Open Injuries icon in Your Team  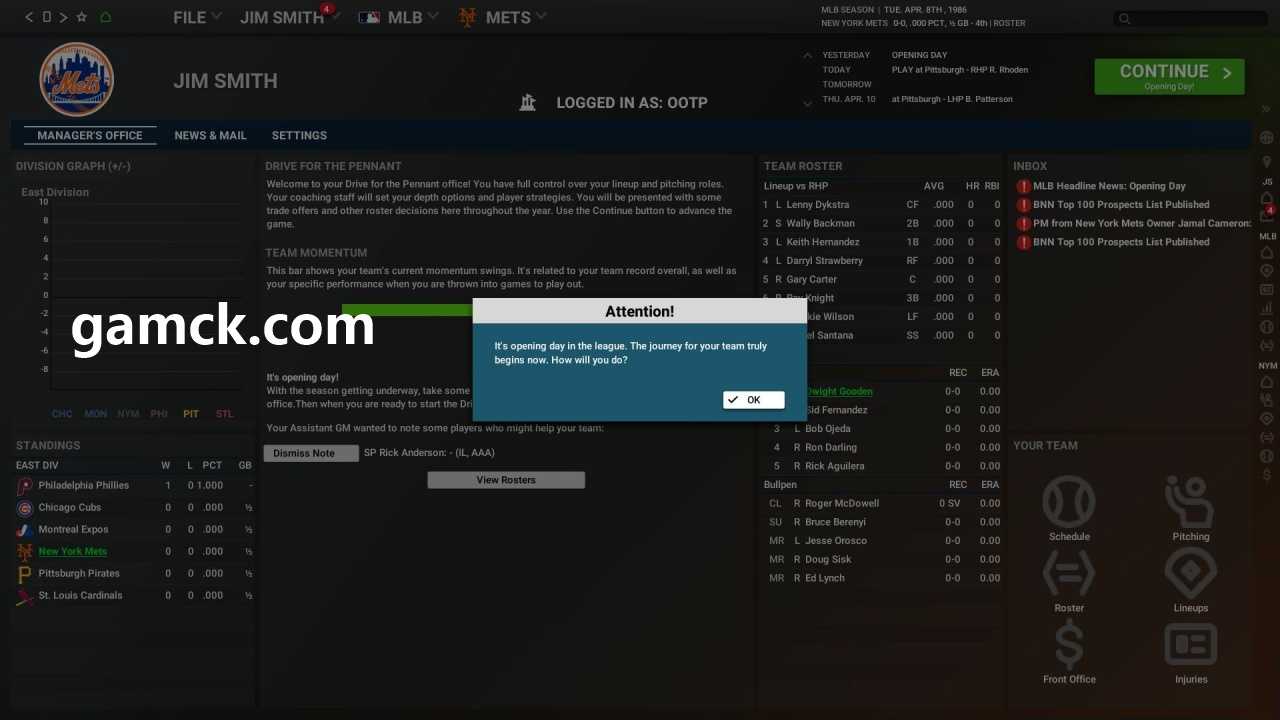(1190, 645)
